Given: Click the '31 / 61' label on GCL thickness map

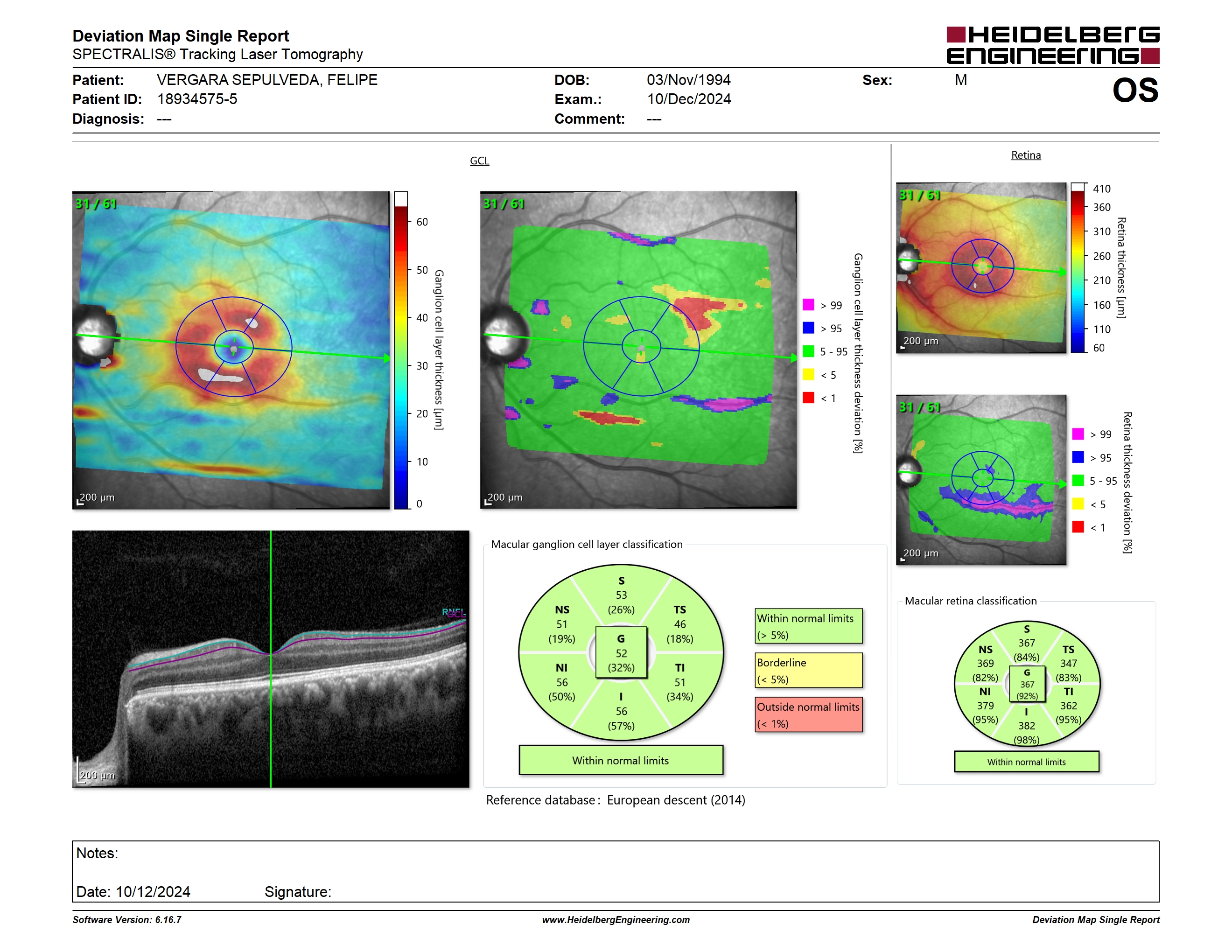Looking at the screenshot, I should [x=96, y=204].
